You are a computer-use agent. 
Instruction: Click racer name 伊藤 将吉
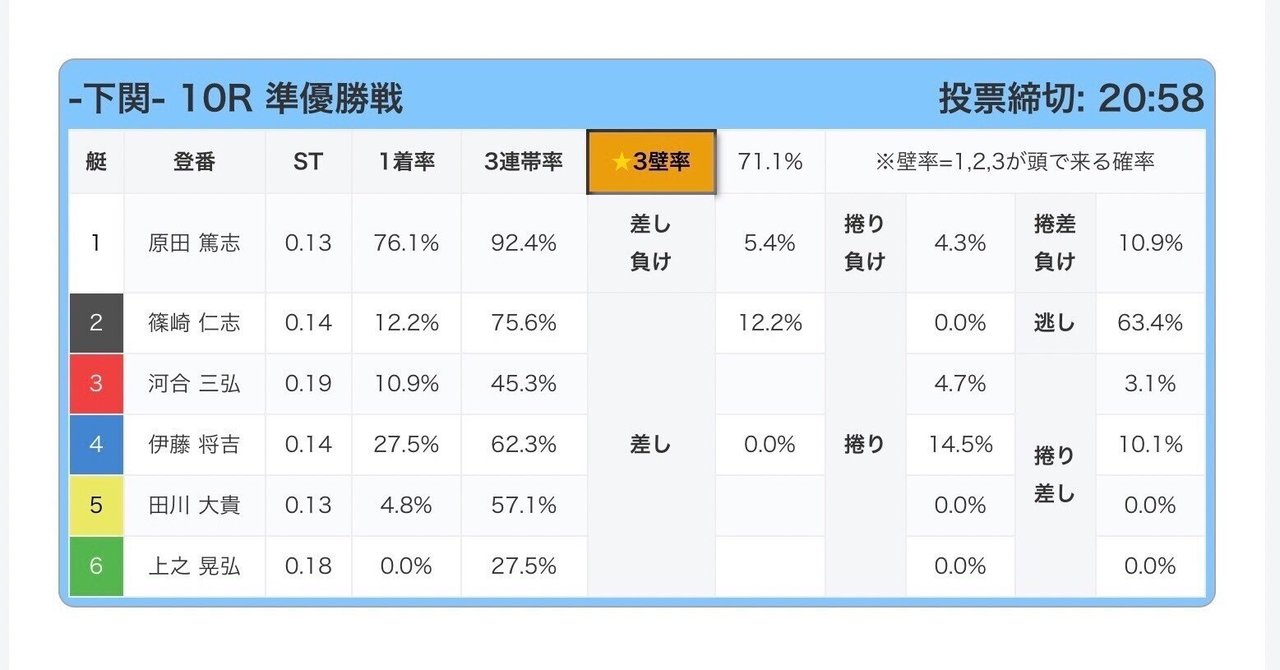coord(194,445)
